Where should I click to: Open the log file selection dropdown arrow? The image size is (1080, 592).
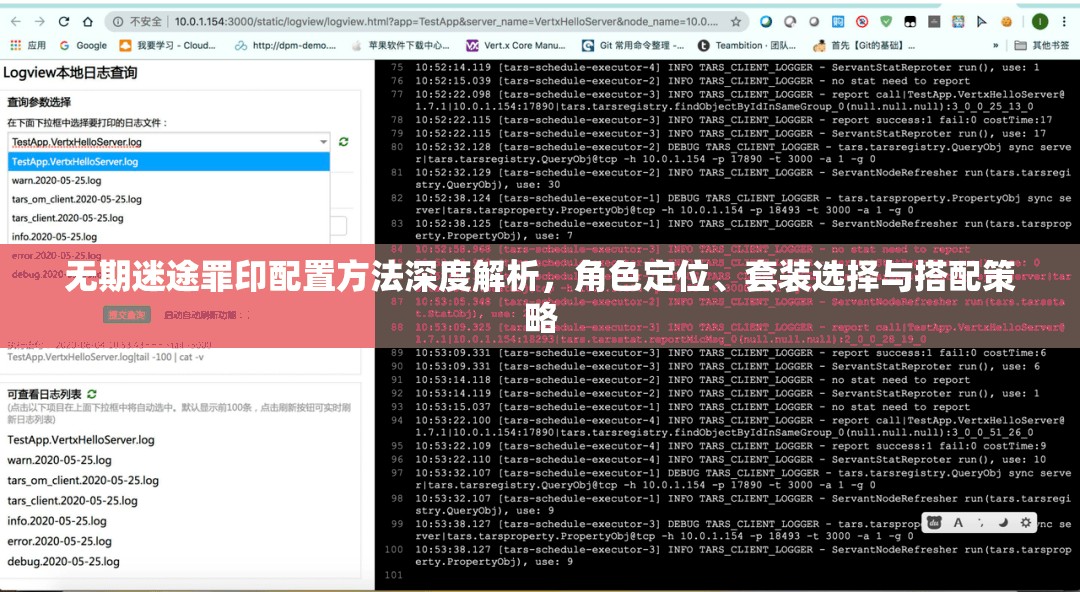pos(324,143)
